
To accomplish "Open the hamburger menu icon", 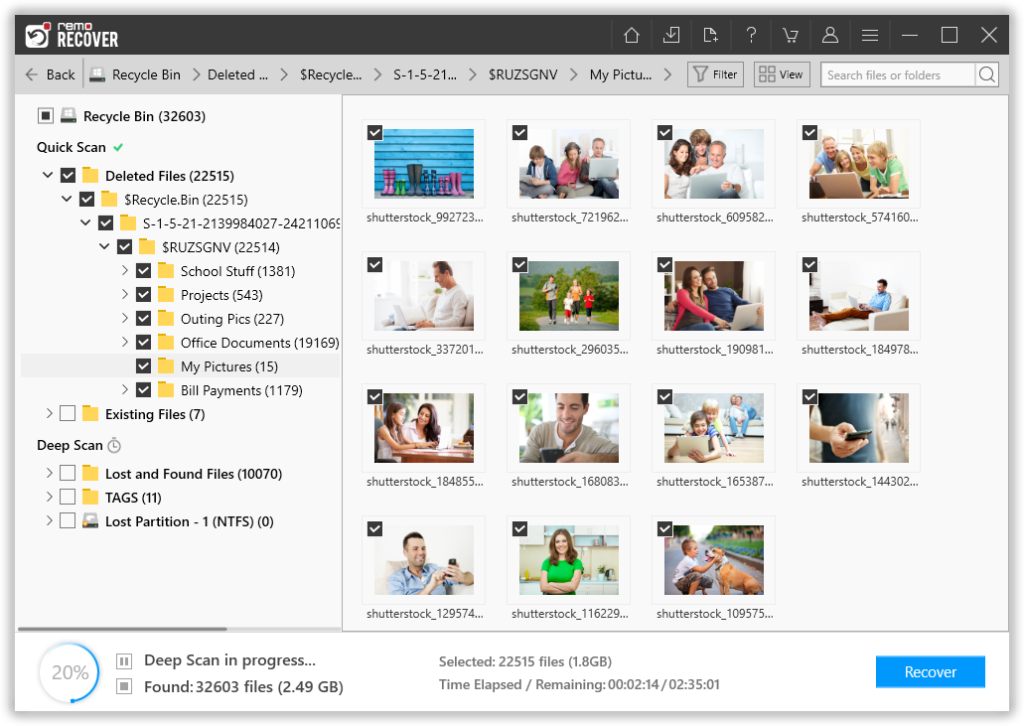I will click(x=869, y=35).
